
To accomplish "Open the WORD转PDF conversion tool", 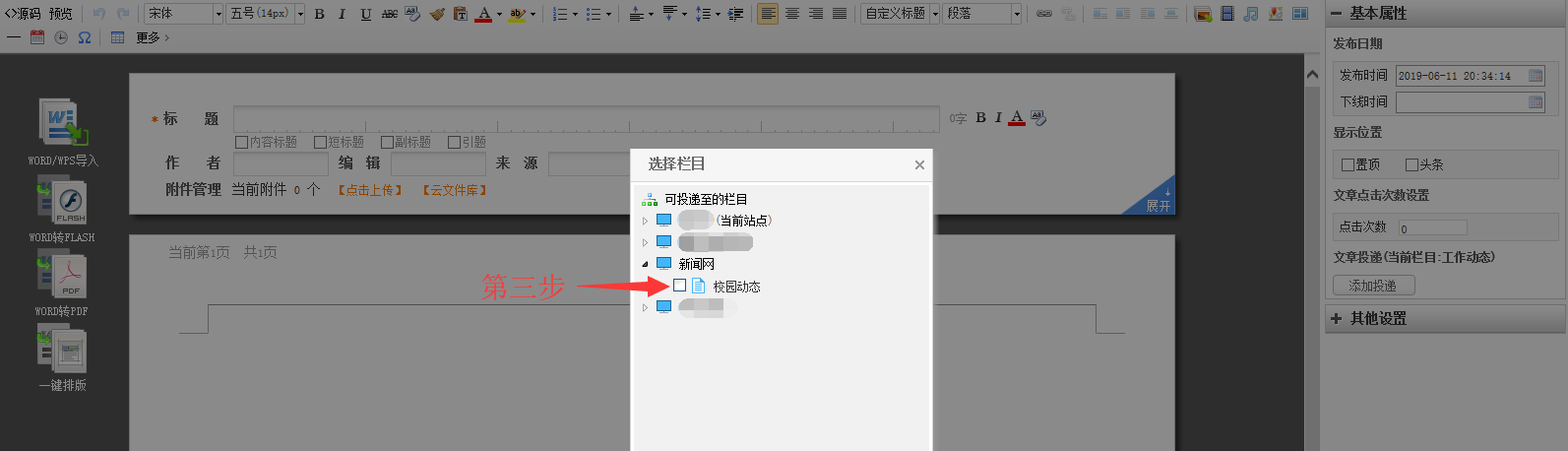I will pyautogui.click(x=63, y=277).
